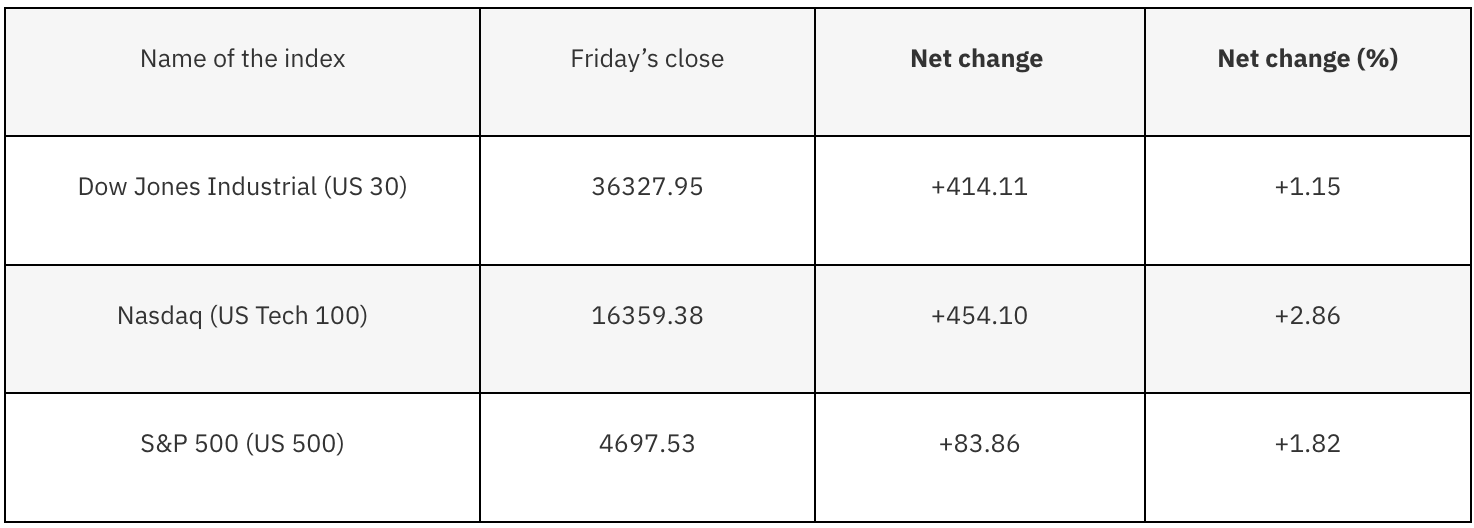Select the Dow Jones close value 36327.95
The image size is (1474, 528).
647,187
